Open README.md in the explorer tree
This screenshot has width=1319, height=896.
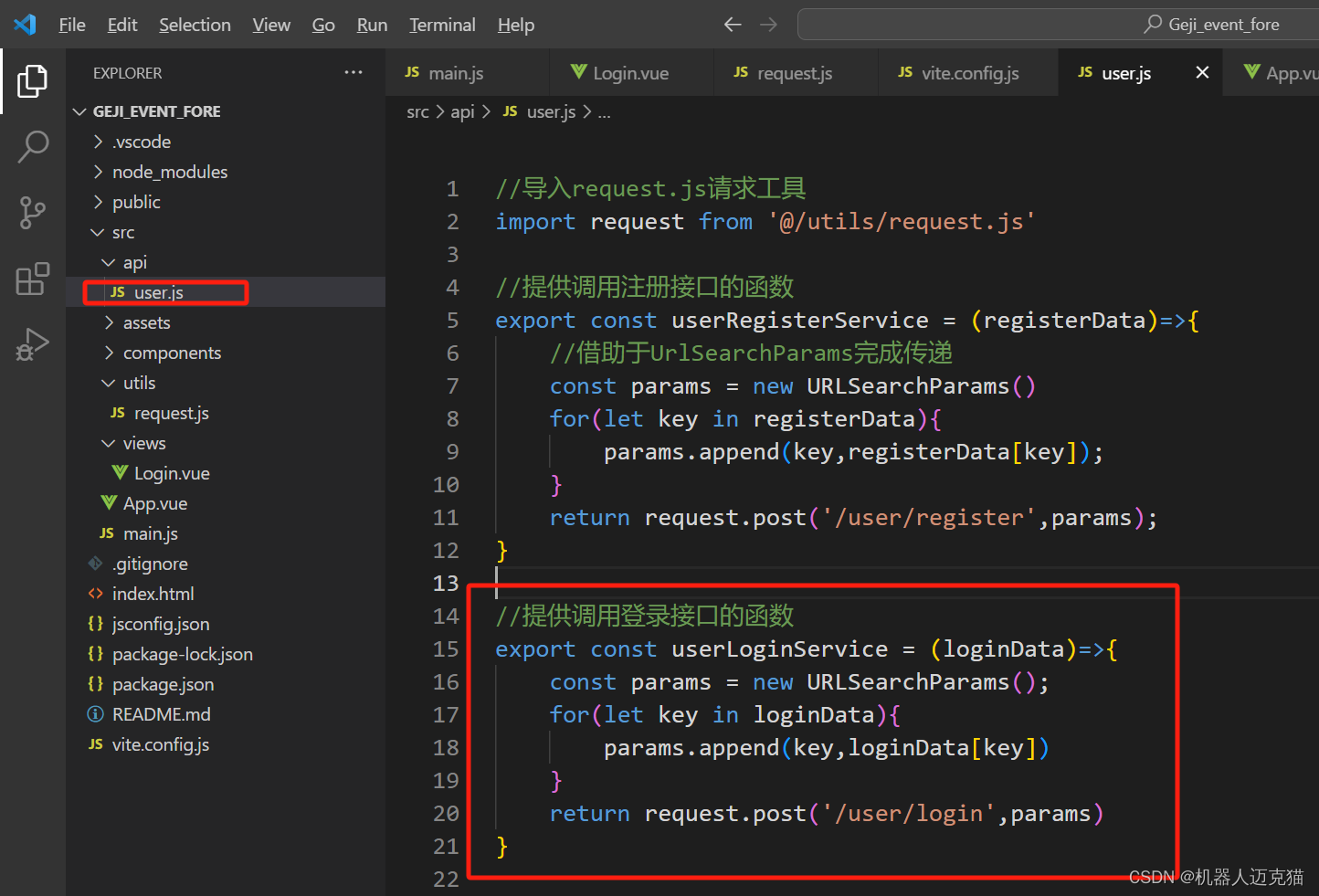226,714
